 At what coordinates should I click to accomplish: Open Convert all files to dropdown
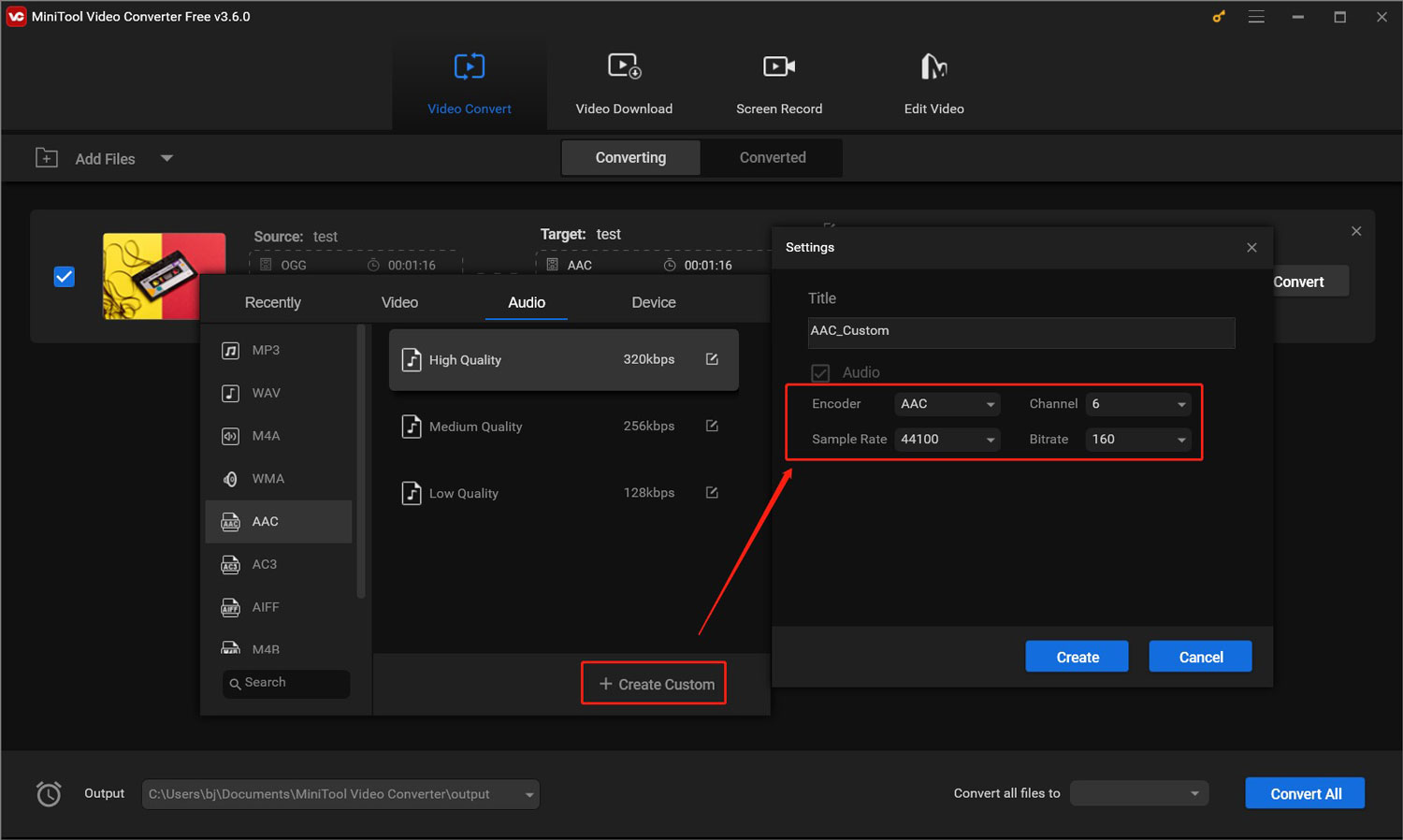point(1139,793)
